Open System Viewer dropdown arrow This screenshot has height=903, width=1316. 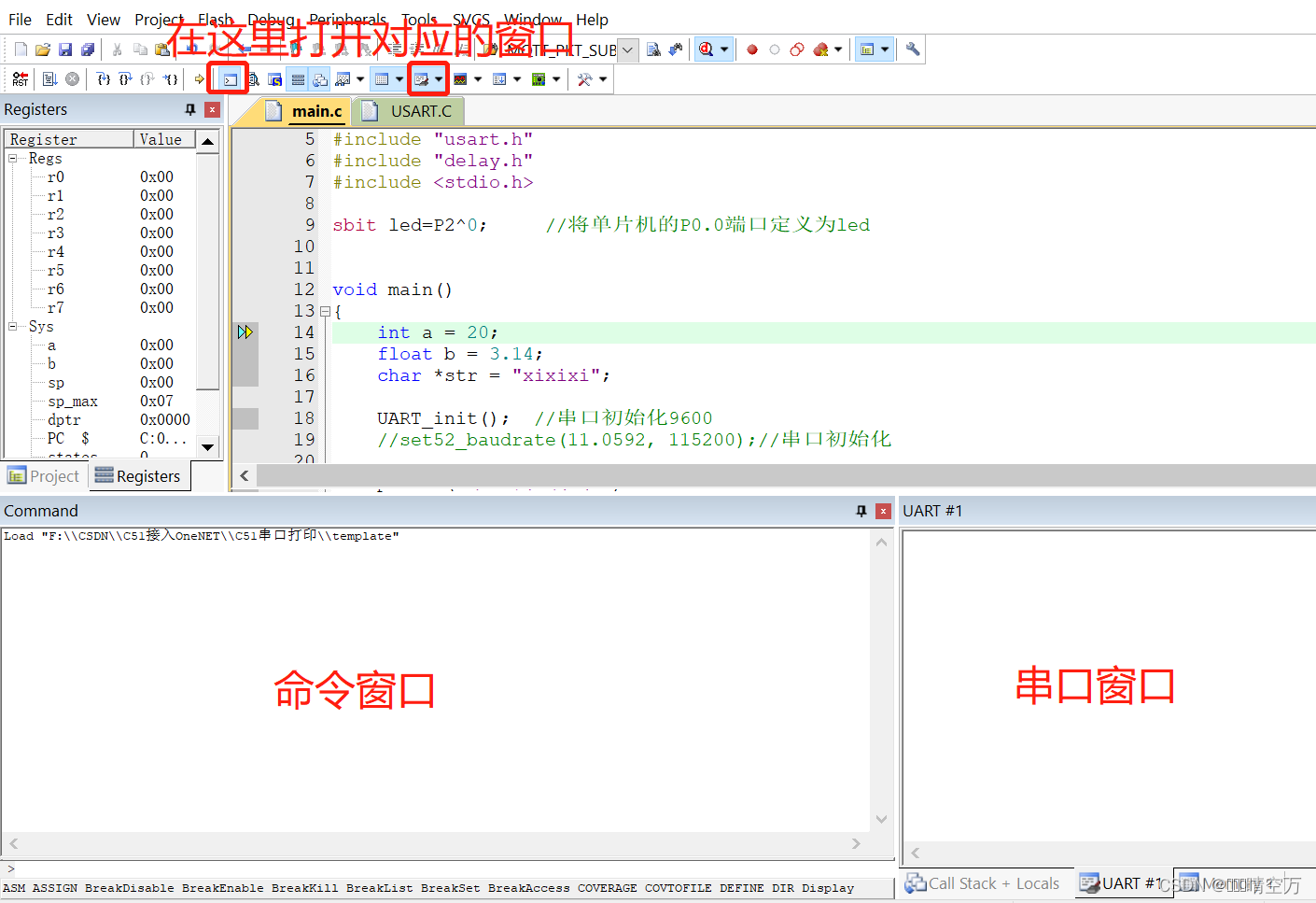click(556, 79)
